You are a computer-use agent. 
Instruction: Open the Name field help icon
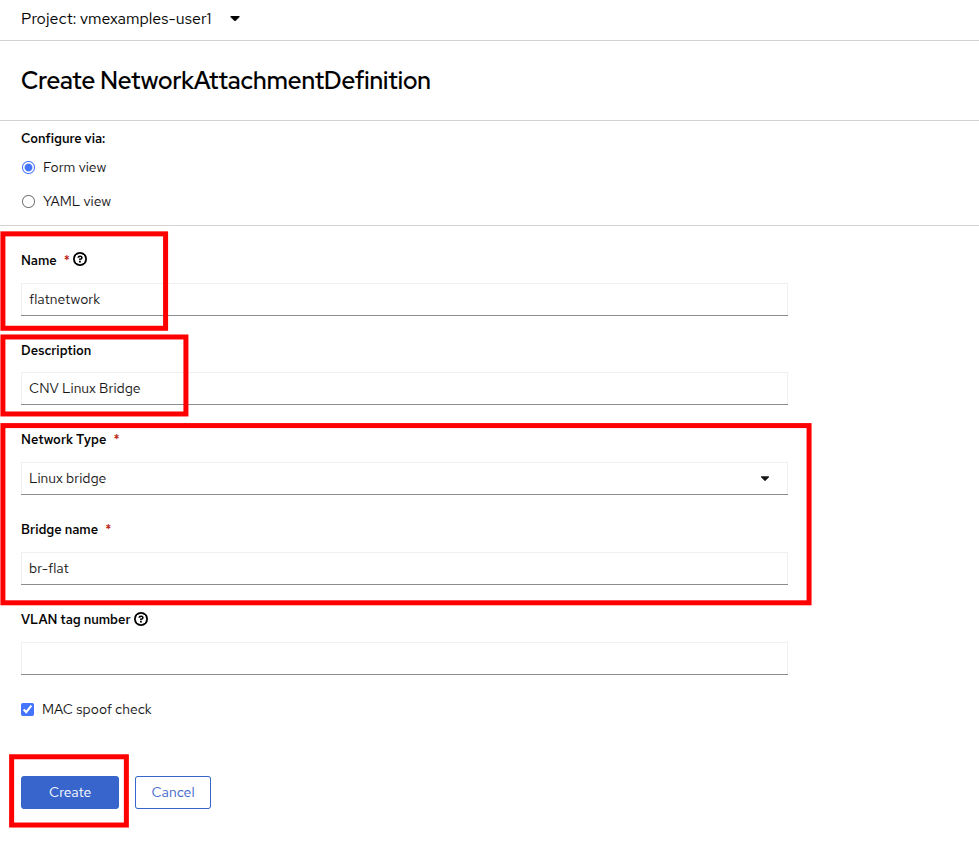80,259
